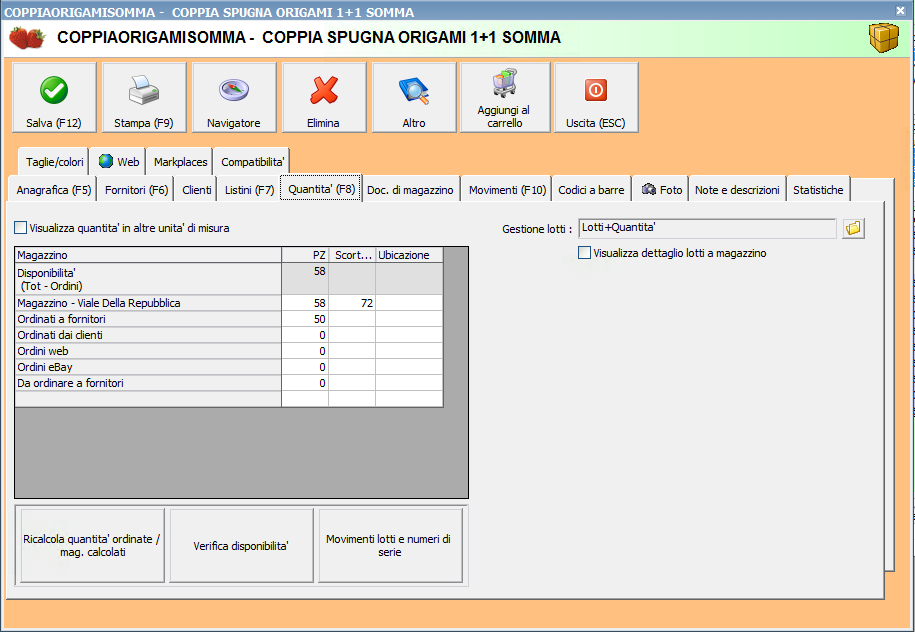
Task: Exit using the Uscita (ESC) button
Action: [x=595, y=97]
